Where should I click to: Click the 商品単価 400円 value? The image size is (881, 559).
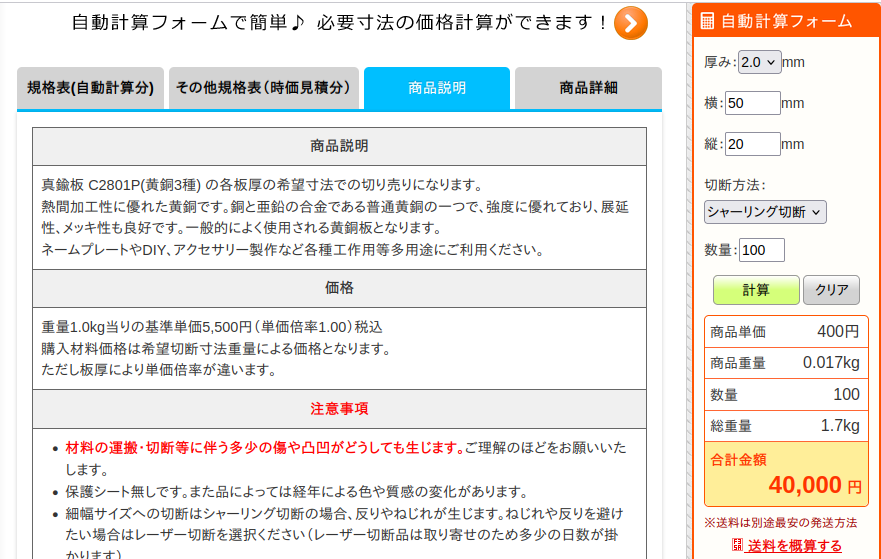838,331
